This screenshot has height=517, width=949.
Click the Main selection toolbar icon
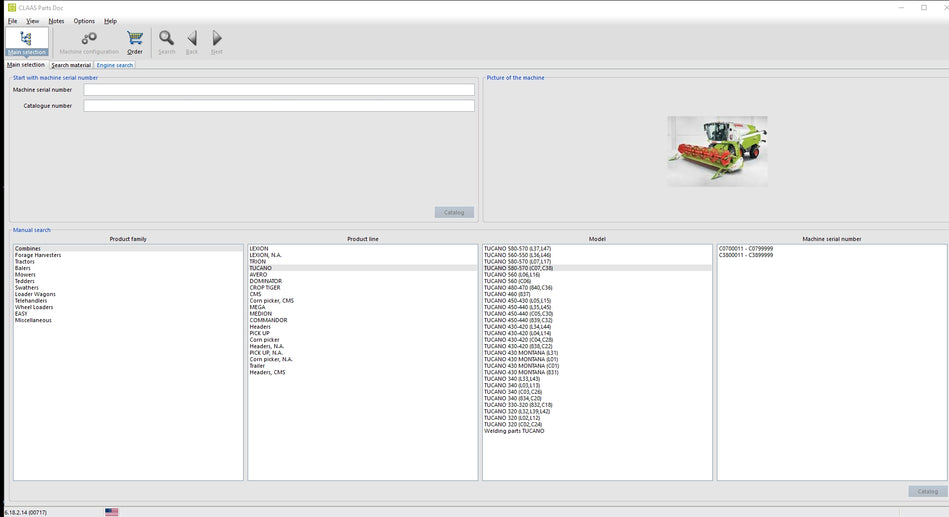(26, 41)
